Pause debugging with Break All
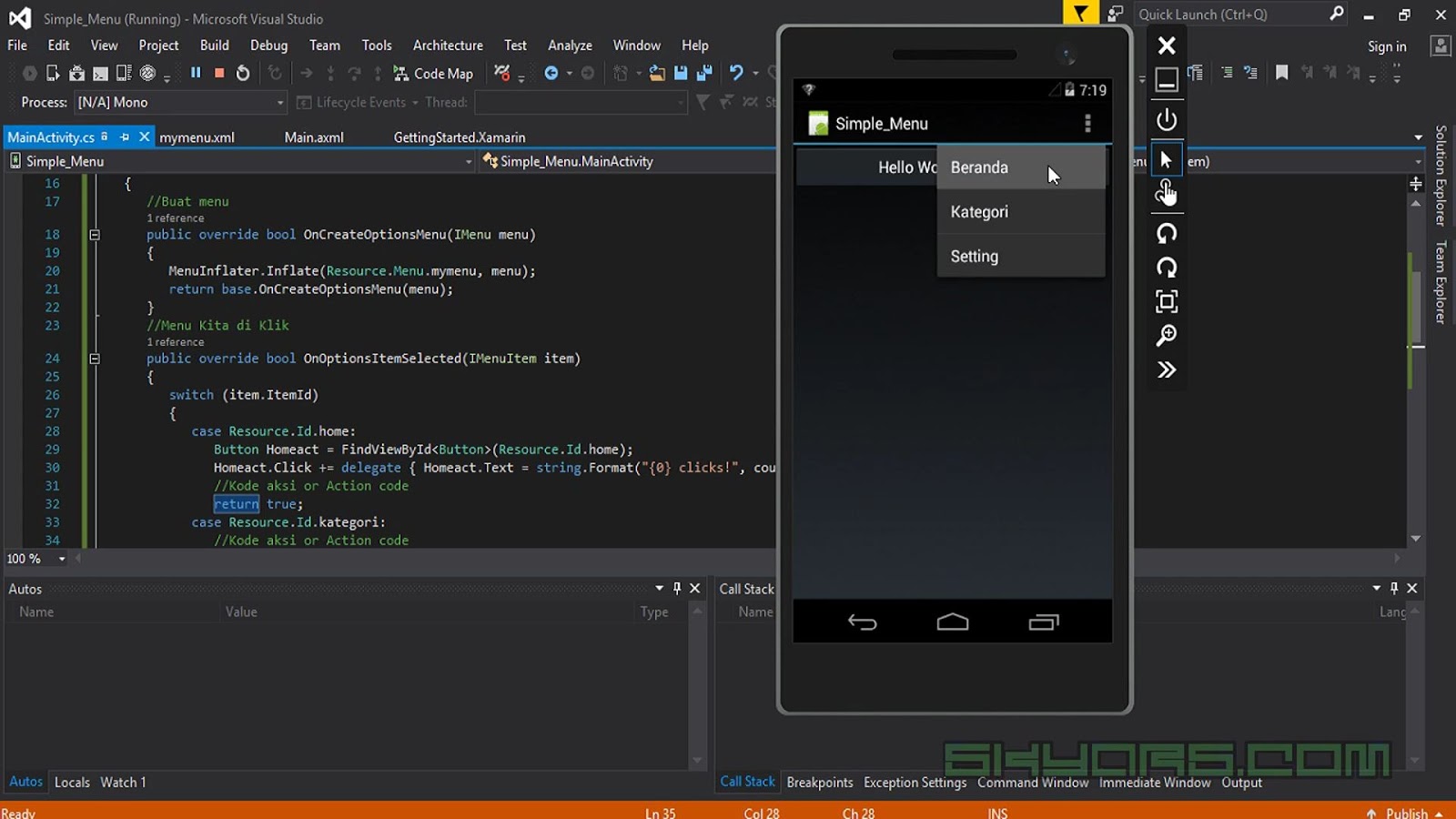Viewport: 1456px width, 819px height. tap(196, 73)
